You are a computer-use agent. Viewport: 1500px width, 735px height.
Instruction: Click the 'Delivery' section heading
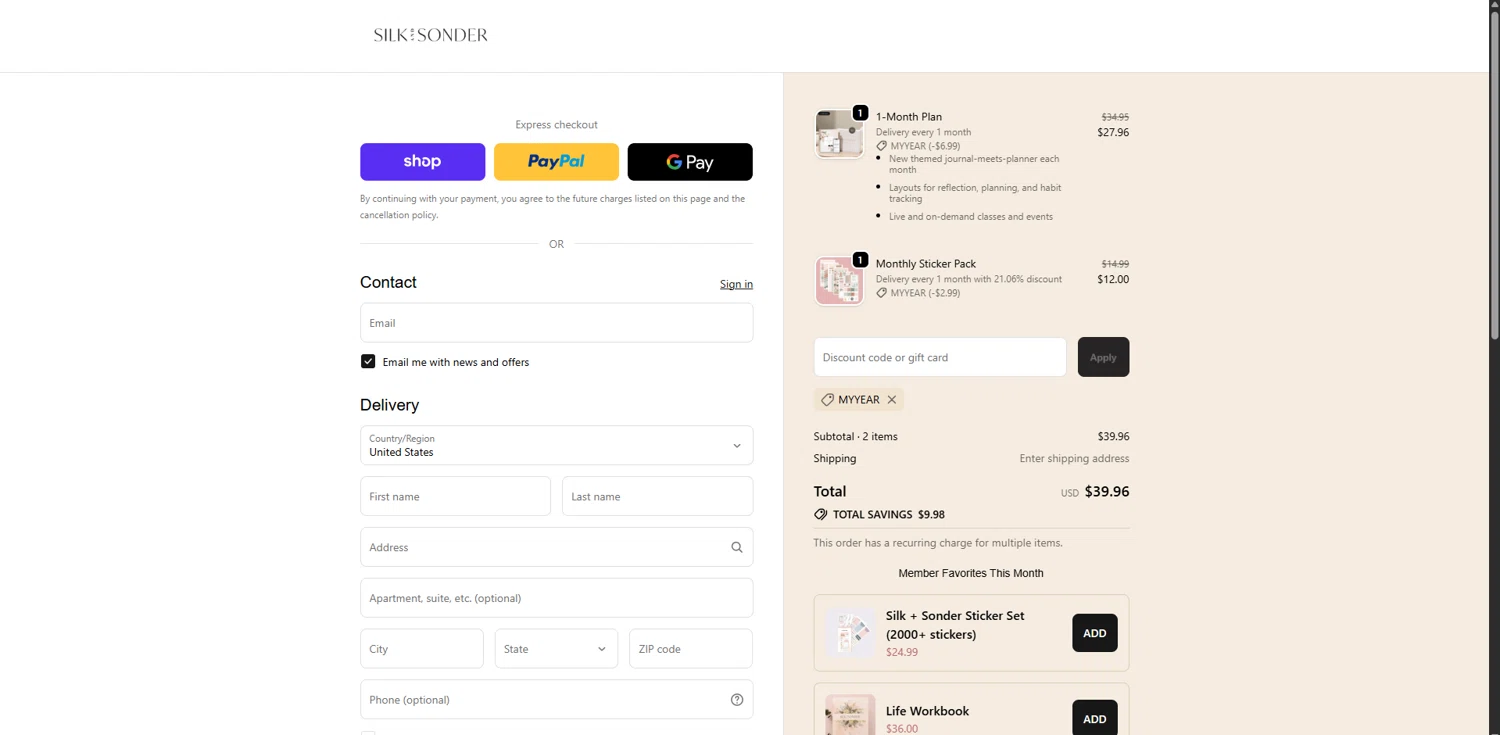coord(389,405)
